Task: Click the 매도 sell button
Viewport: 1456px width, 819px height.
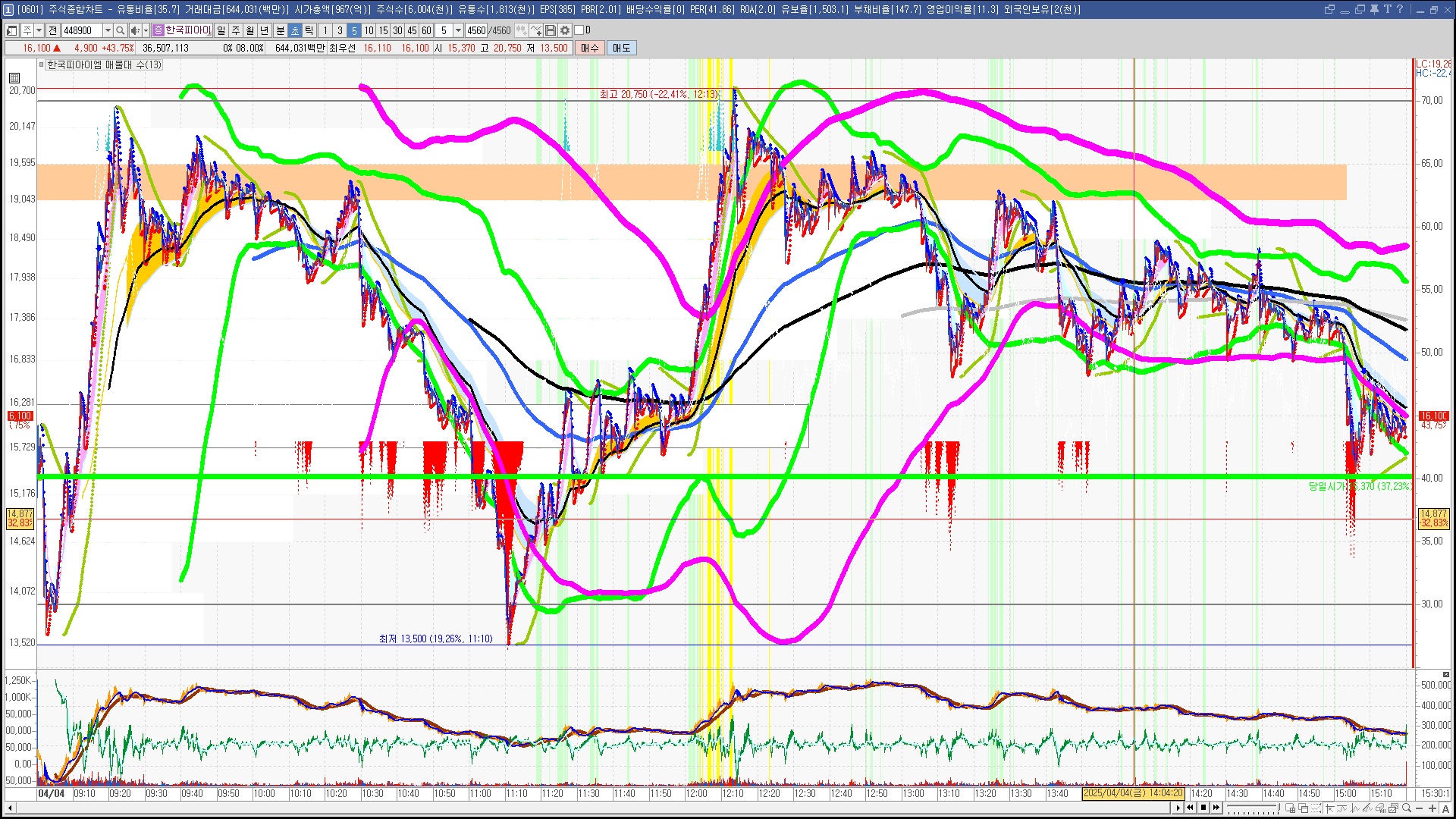Action: click(622, 48)
